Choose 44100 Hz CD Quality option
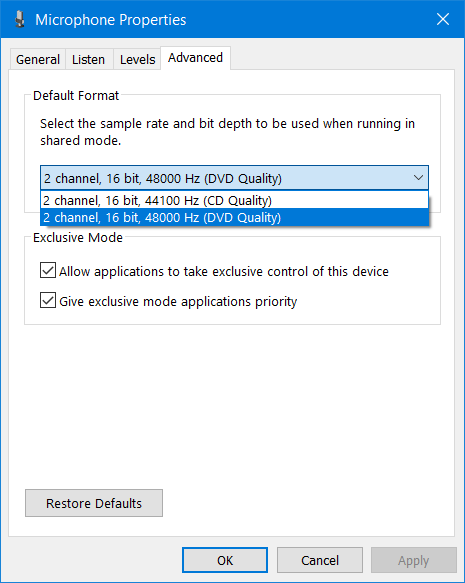Image resolution: width=465 pixels, height=583 pixels. pyautogui.click(x=234, y=200)
